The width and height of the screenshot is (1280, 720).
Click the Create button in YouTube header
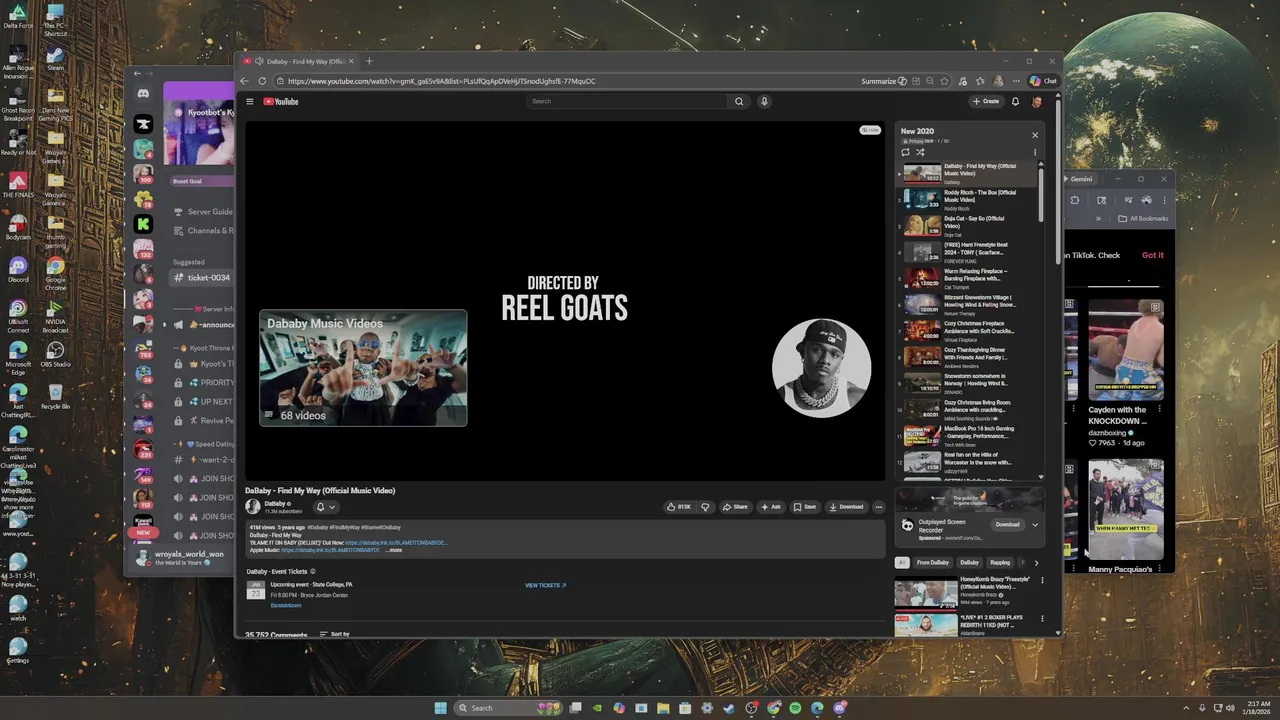point(986,101)
